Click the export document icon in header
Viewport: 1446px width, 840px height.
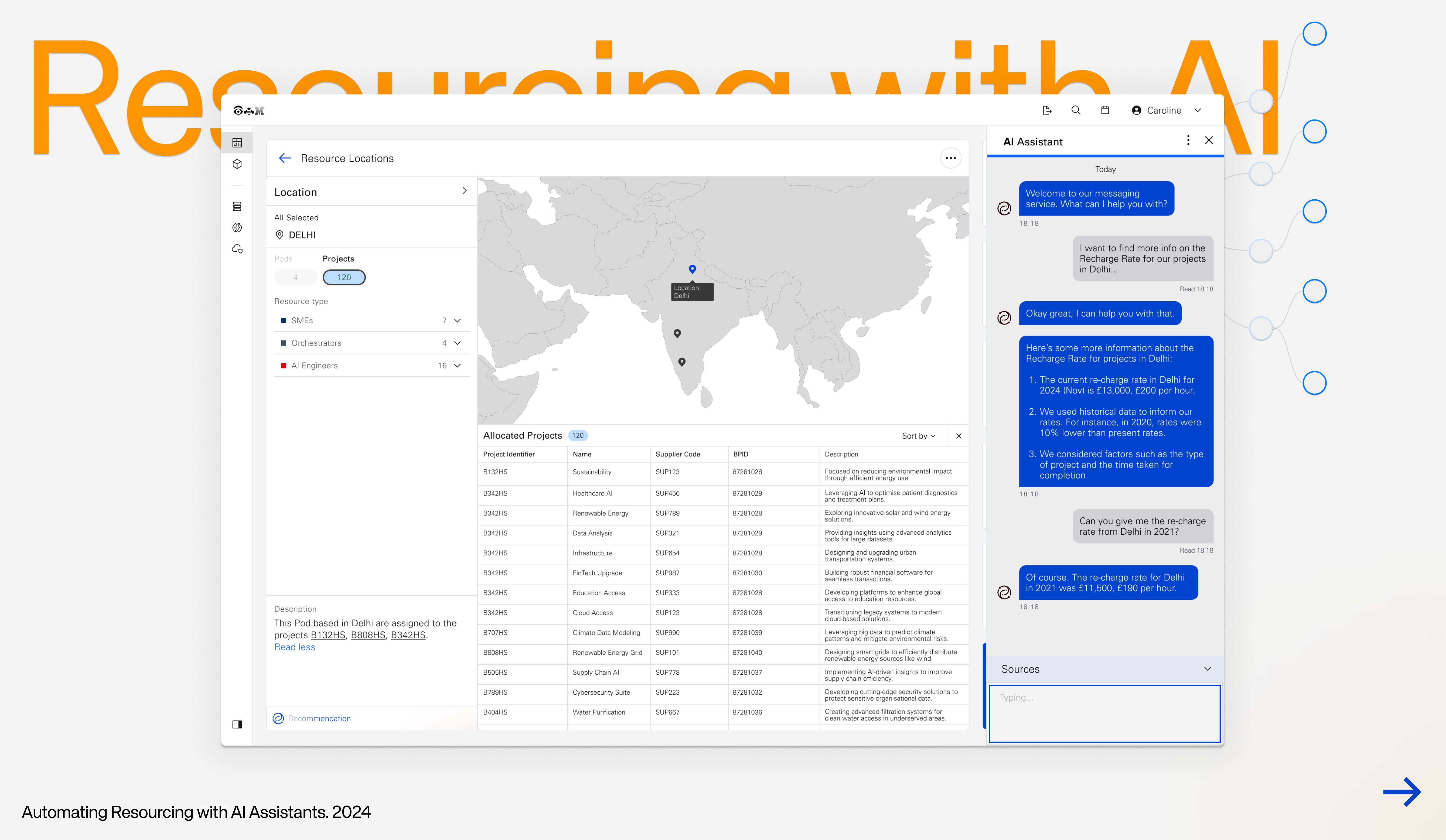coord(1047,110)
